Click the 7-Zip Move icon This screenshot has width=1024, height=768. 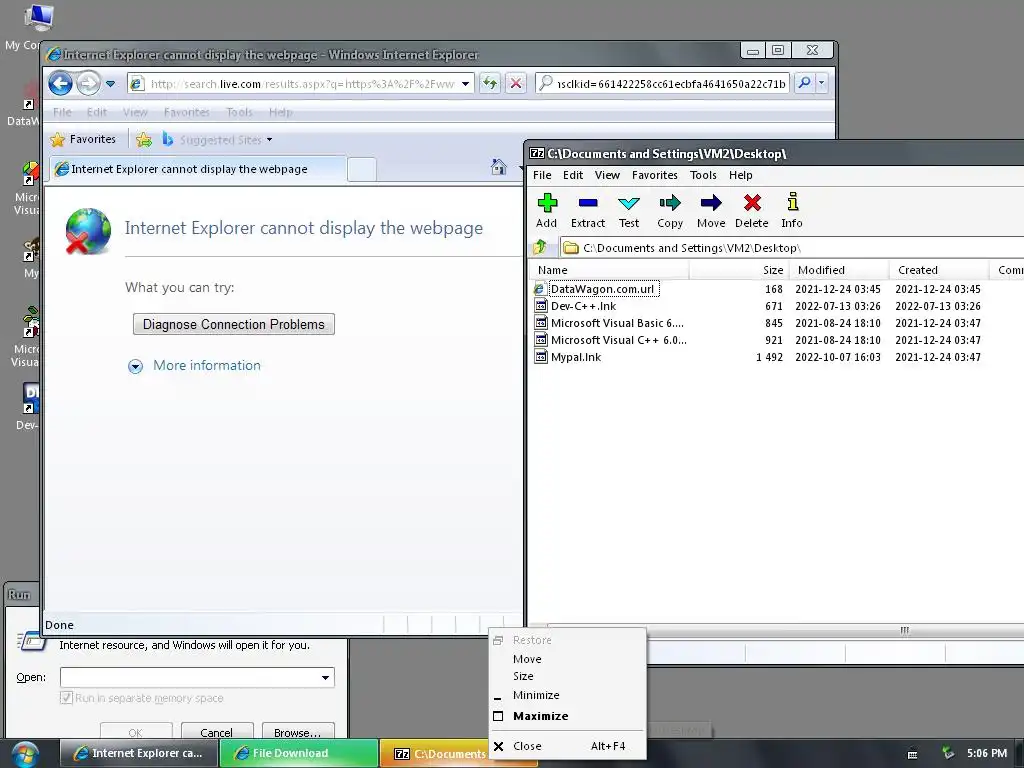click(x=711, y=203)
